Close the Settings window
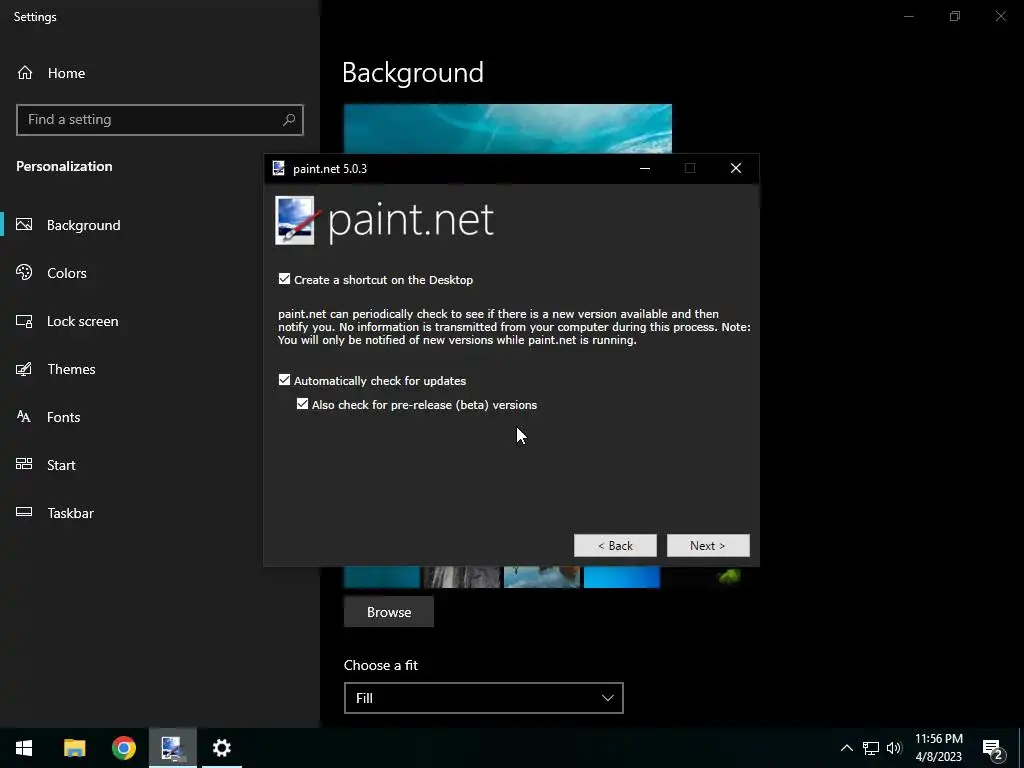The width and height of the screenshot is (1024, 768). [x=1000, y=16]
